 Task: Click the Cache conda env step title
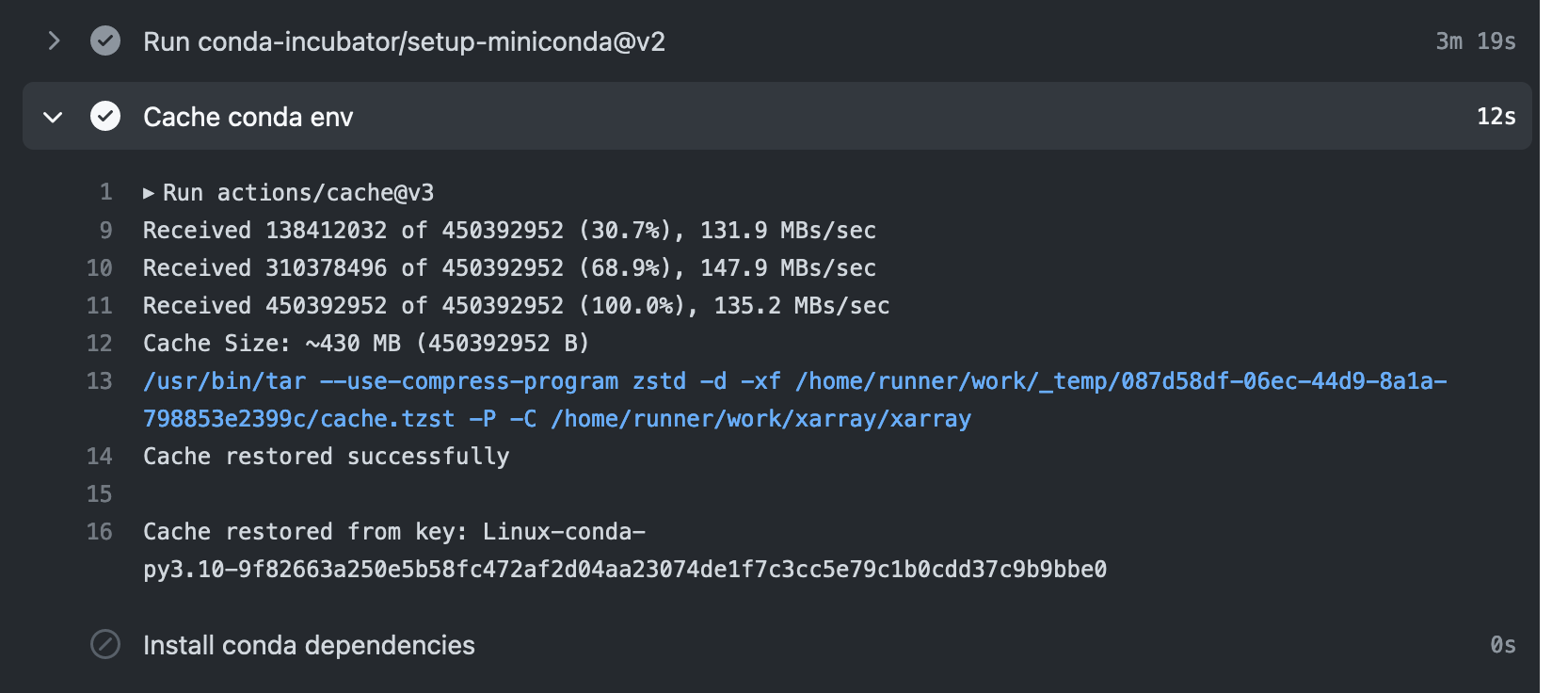(x=248, y=117)
